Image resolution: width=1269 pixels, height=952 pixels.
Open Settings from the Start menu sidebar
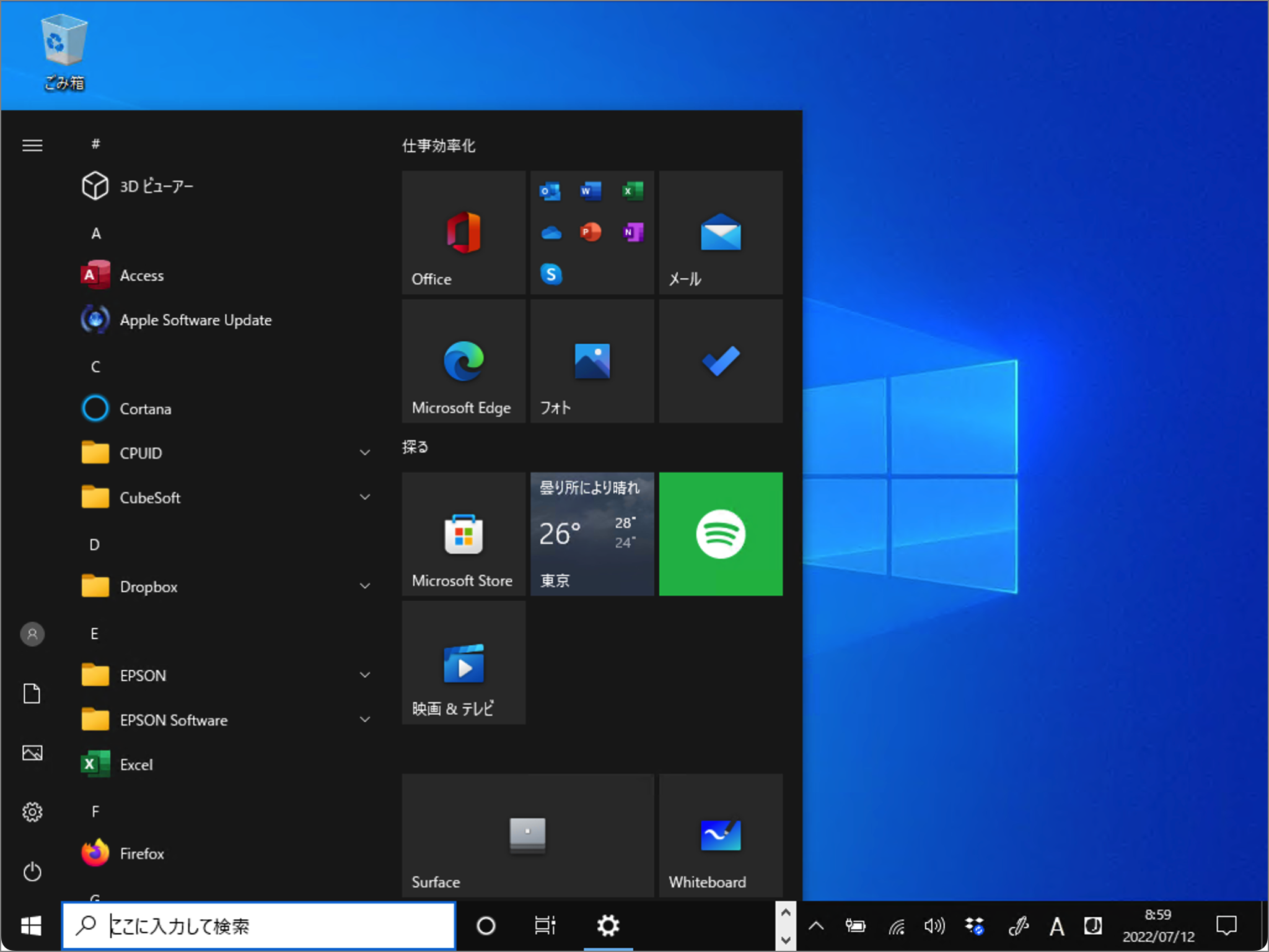[32, 812]
